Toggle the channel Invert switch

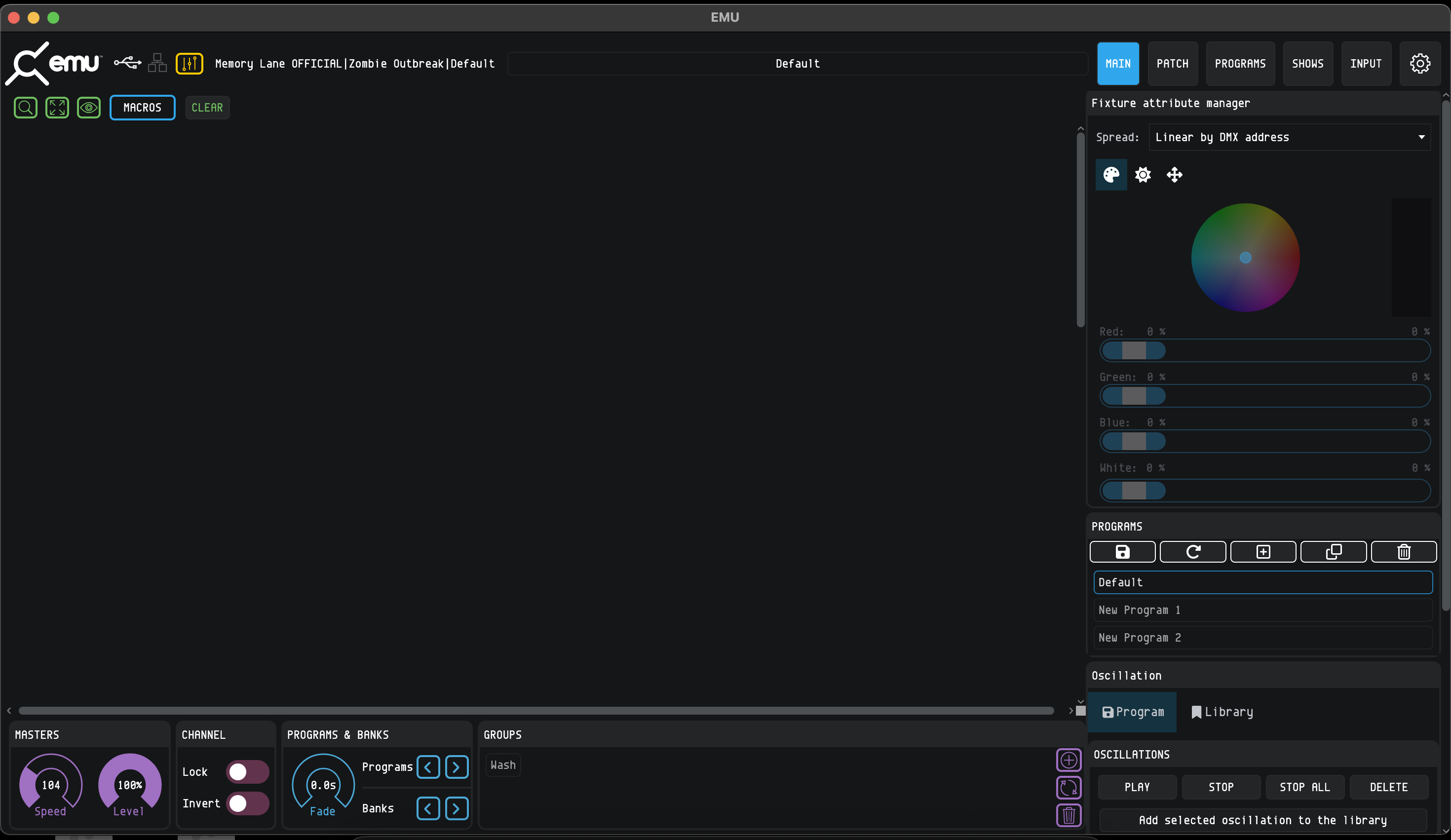[x=247, y=803]
